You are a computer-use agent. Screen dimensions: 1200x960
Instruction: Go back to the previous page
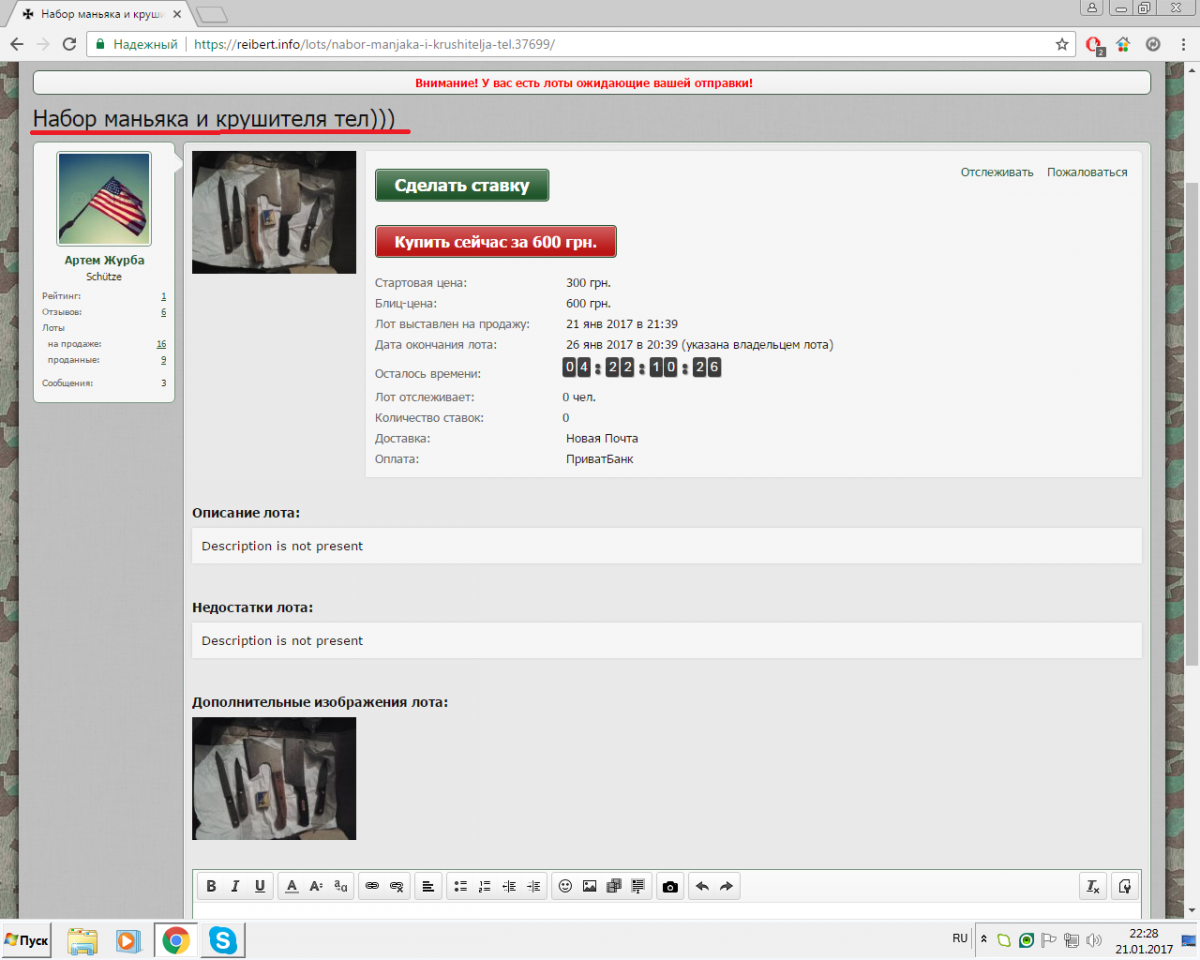17,44
